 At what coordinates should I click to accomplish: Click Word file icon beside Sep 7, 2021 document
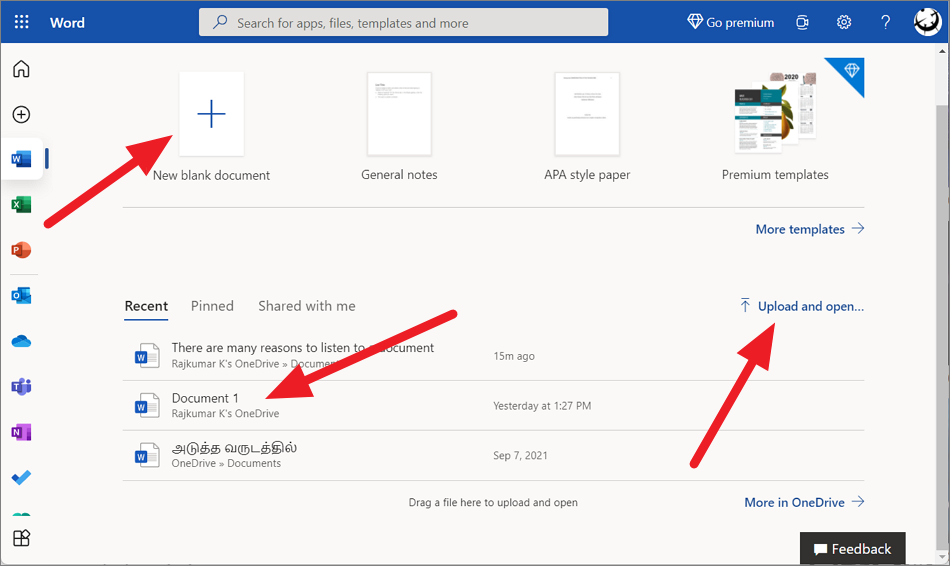pyautogui.click(x=147, y=455)
